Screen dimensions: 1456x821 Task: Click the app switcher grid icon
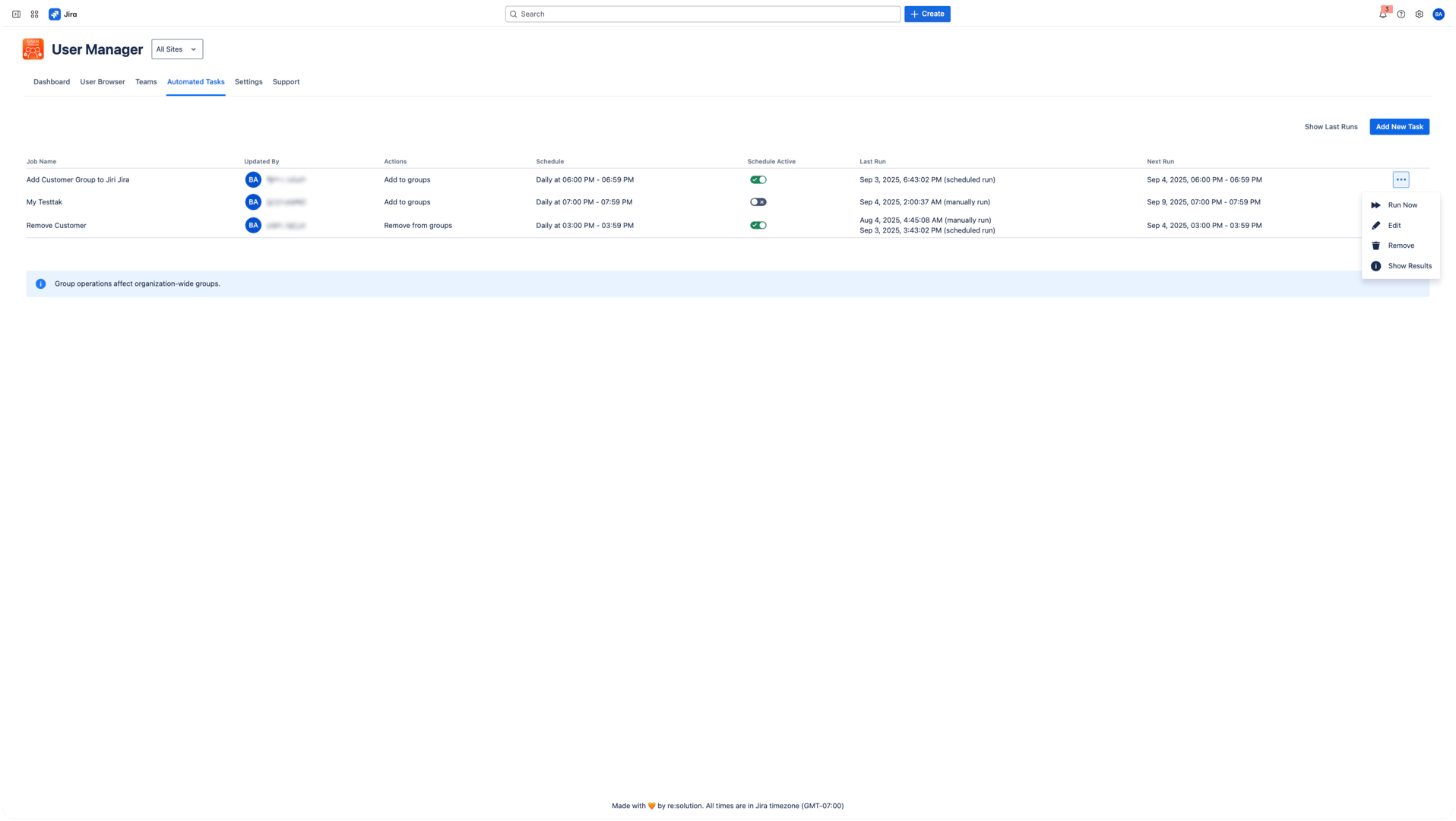click(33, 14)
